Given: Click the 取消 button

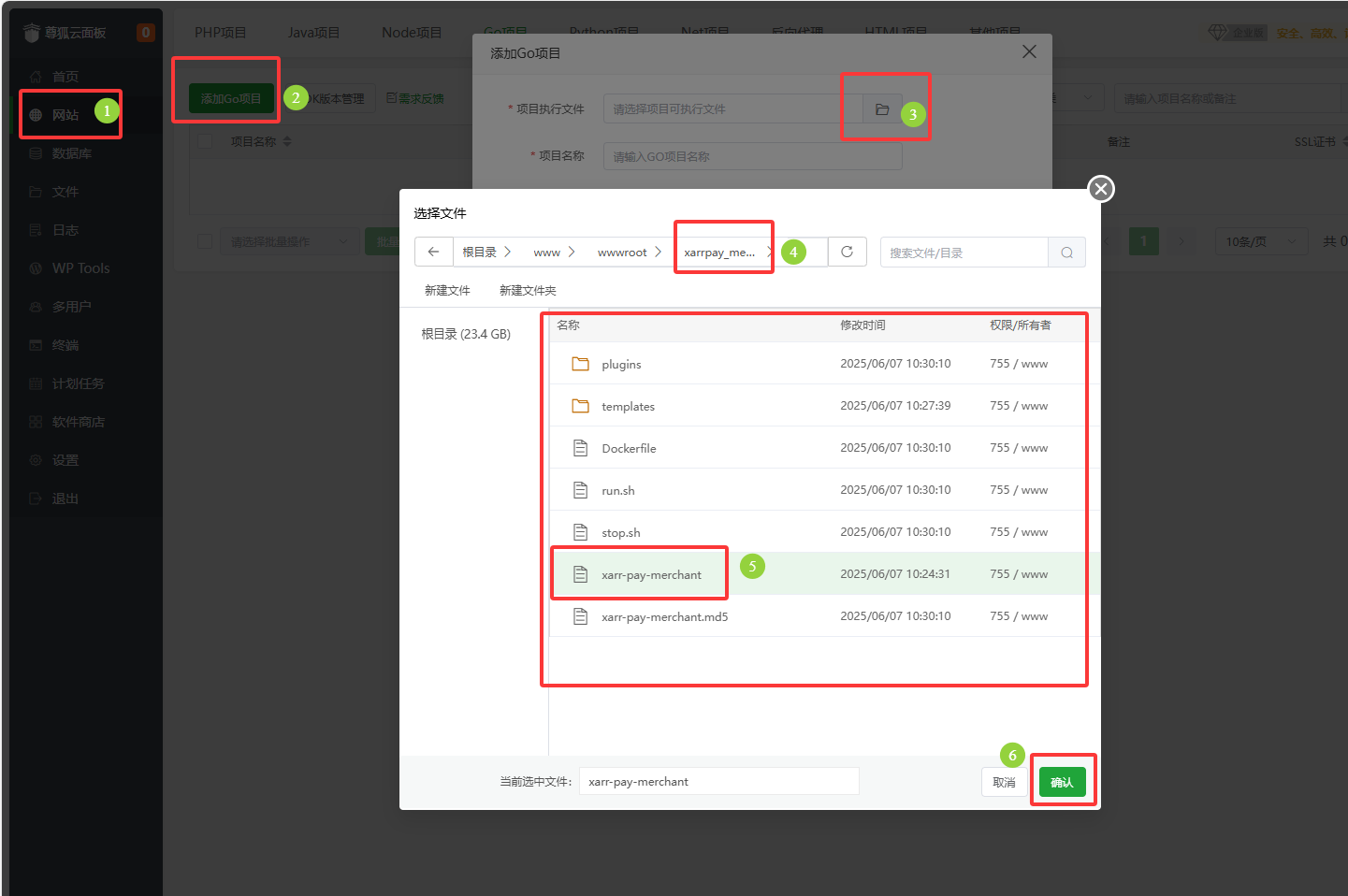Looking at the screenshot, I should click(x=1003, y=782).
